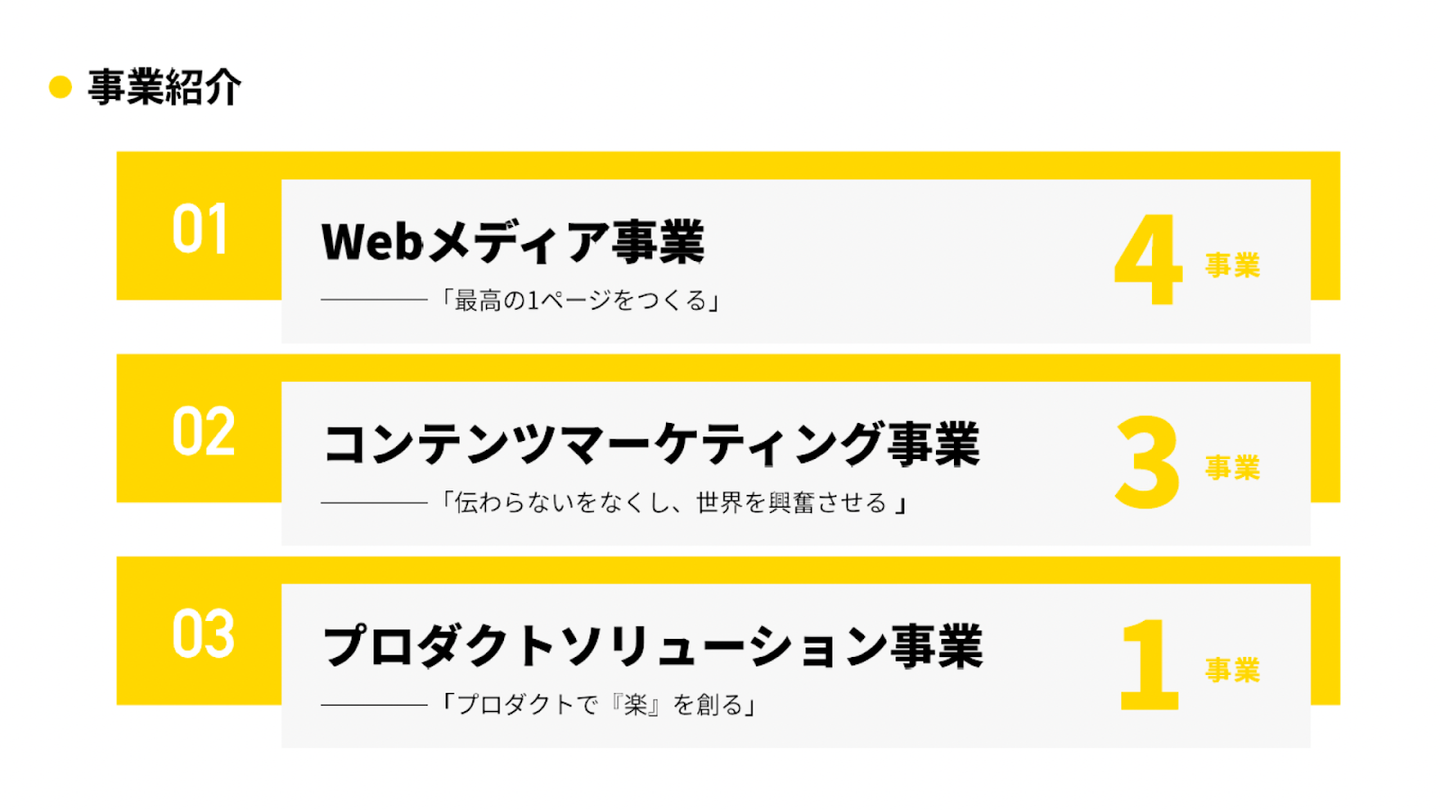Select the プロダクトソリューション事業 heading
The height and width of the screenshot is (810, 1440).
point(653,646)
